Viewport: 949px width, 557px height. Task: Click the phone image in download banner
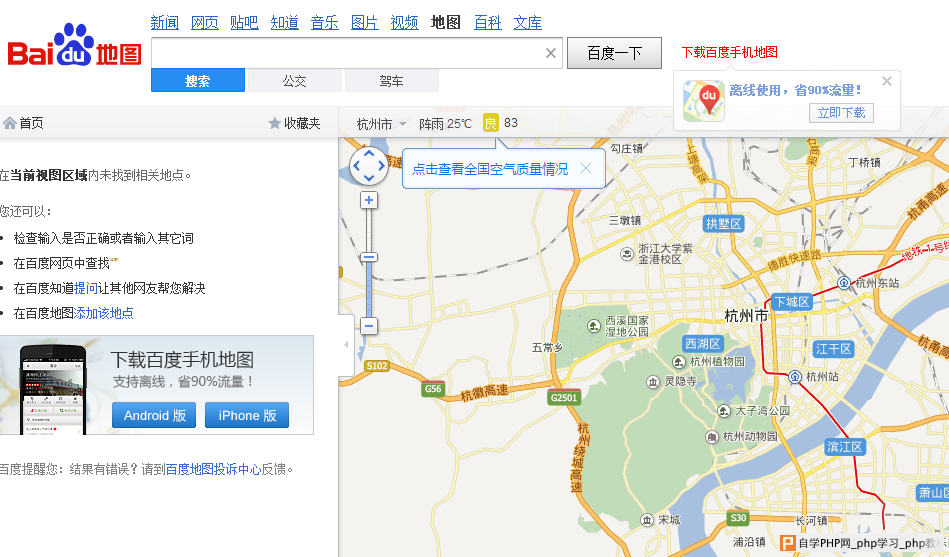(x=53, y=389)
